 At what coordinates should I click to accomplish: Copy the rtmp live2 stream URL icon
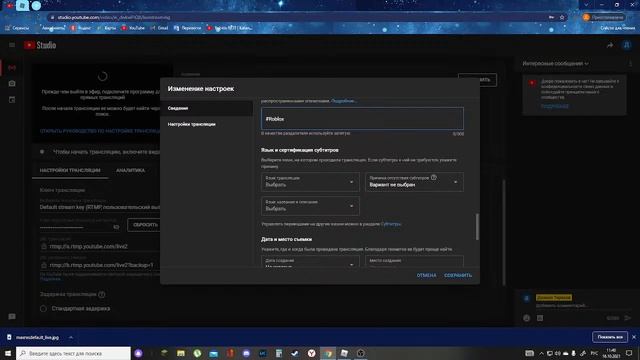coord(44,247)
